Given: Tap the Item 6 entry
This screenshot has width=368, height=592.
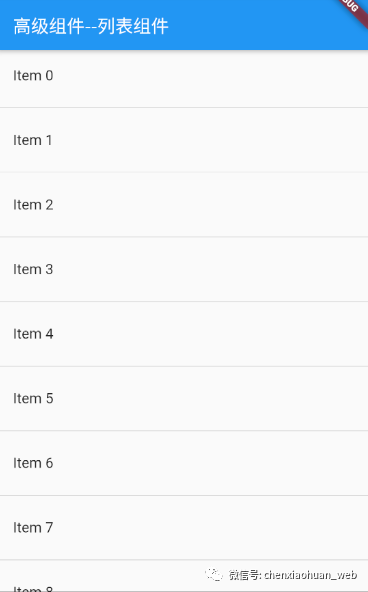Looking at the screenshot, I should (184, 463).
